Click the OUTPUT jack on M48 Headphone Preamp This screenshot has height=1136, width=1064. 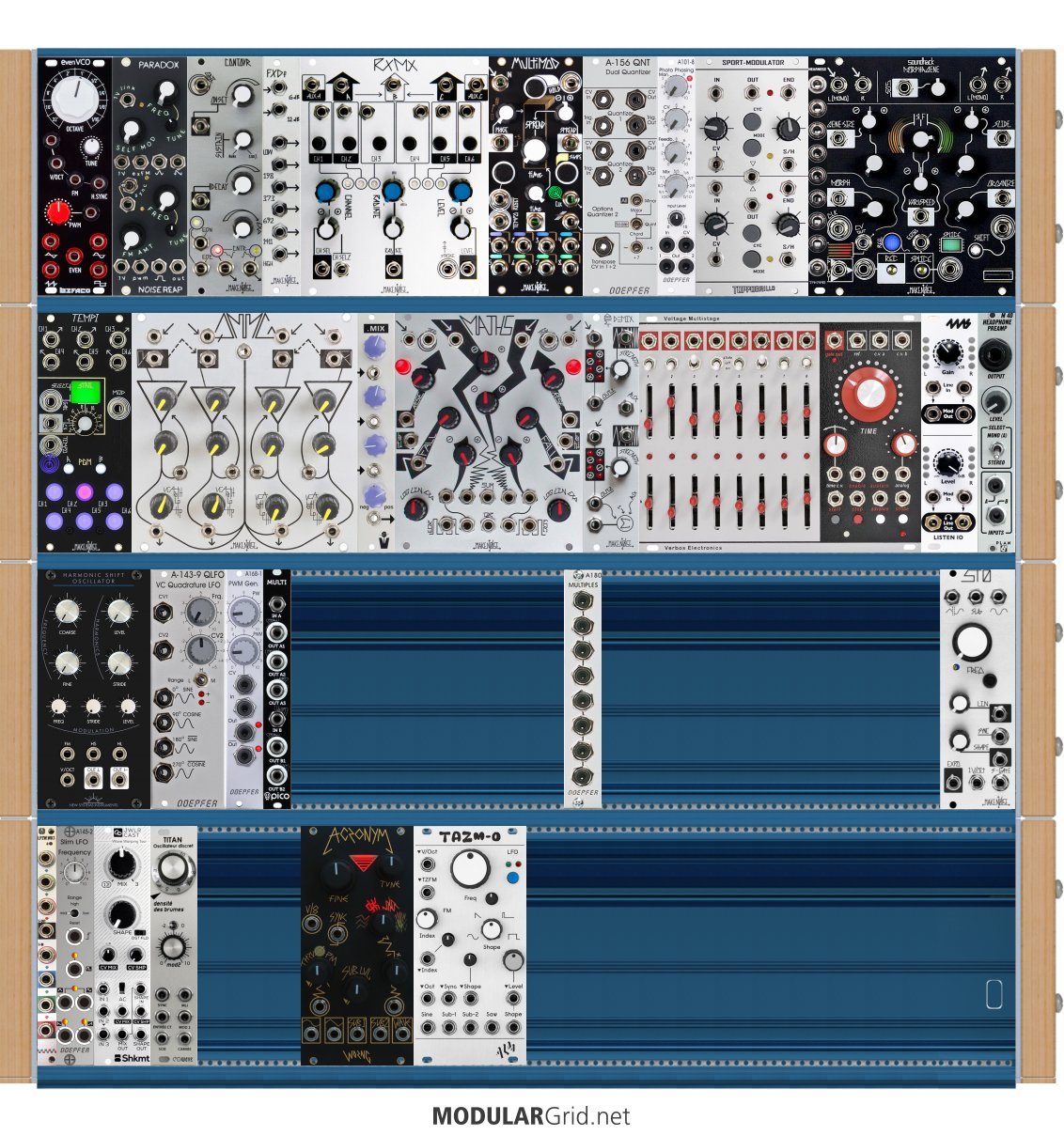tap(996, 356)
